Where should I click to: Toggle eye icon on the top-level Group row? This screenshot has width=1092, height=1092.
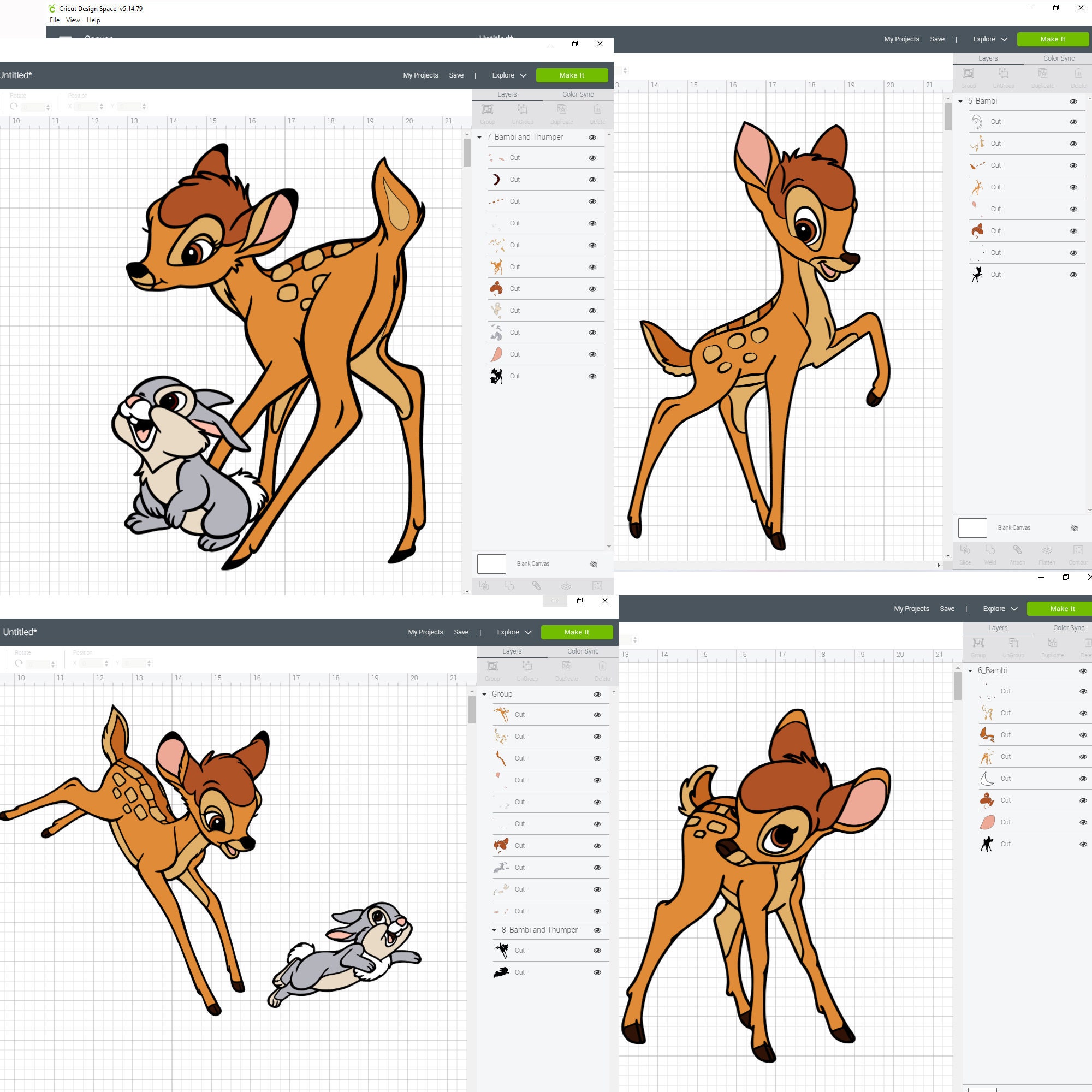(597, 695)
